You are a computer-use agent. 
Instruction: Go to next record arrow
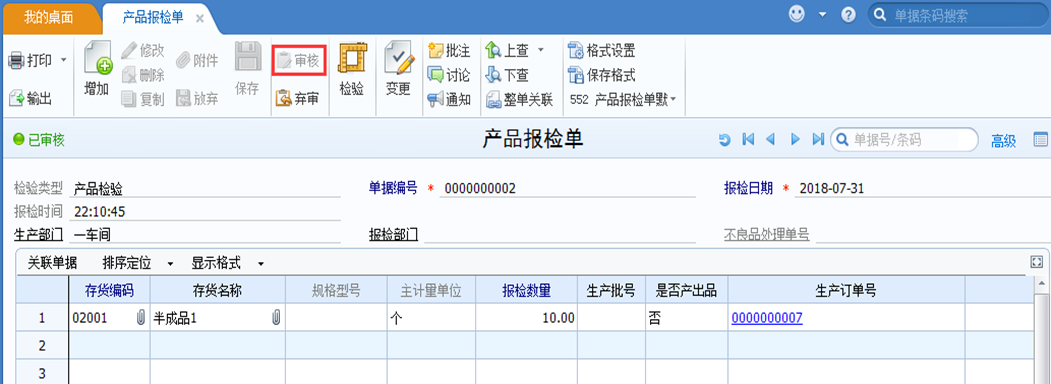pyautogui.click(x=795, y=139)
